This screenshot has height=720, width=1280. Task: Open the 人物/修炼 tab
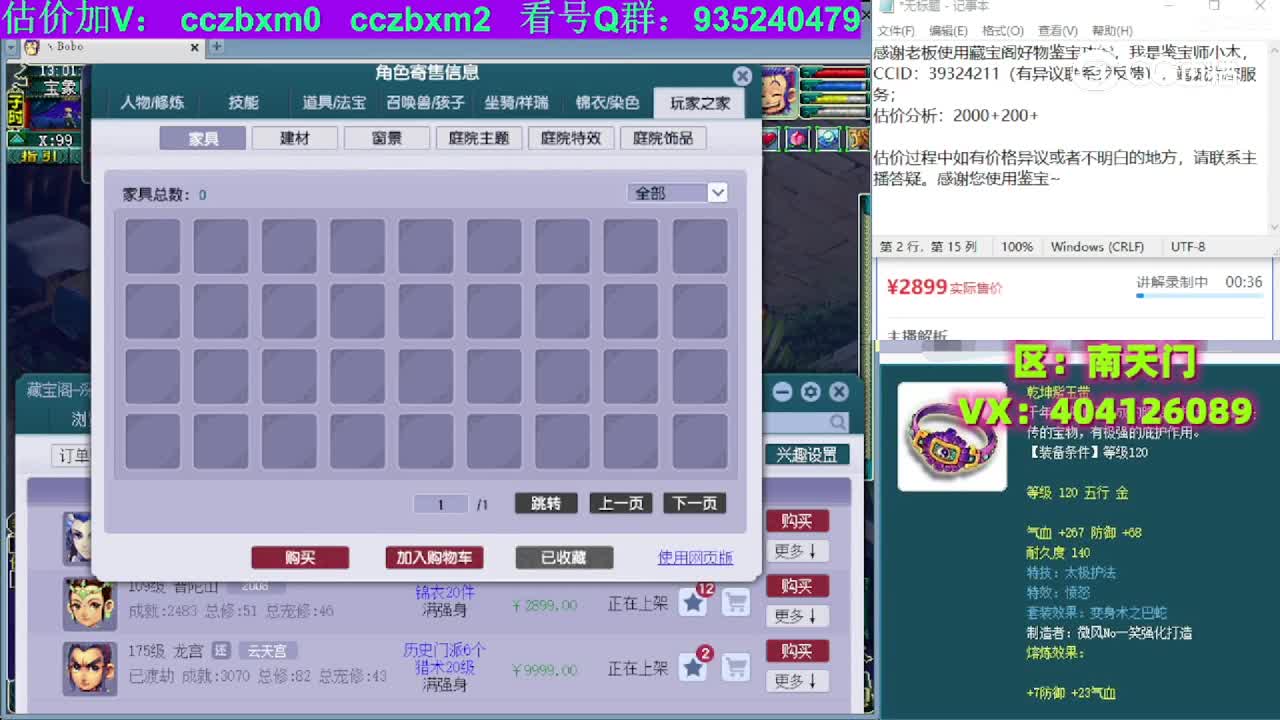[152, 102]
